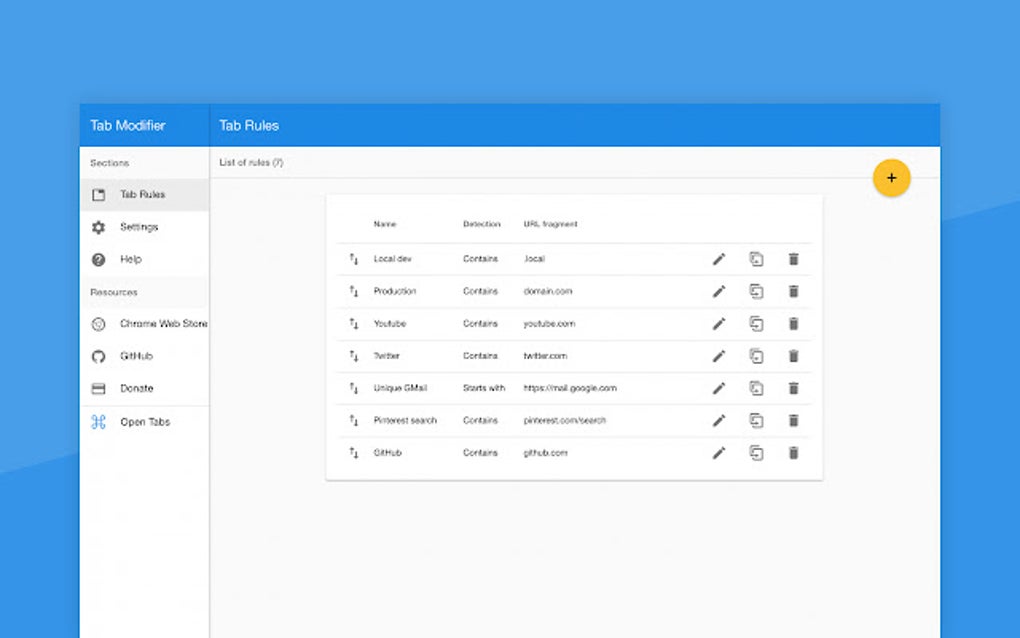Duplicate the Unique GMail rule
1020x638 pixels.
756,388
